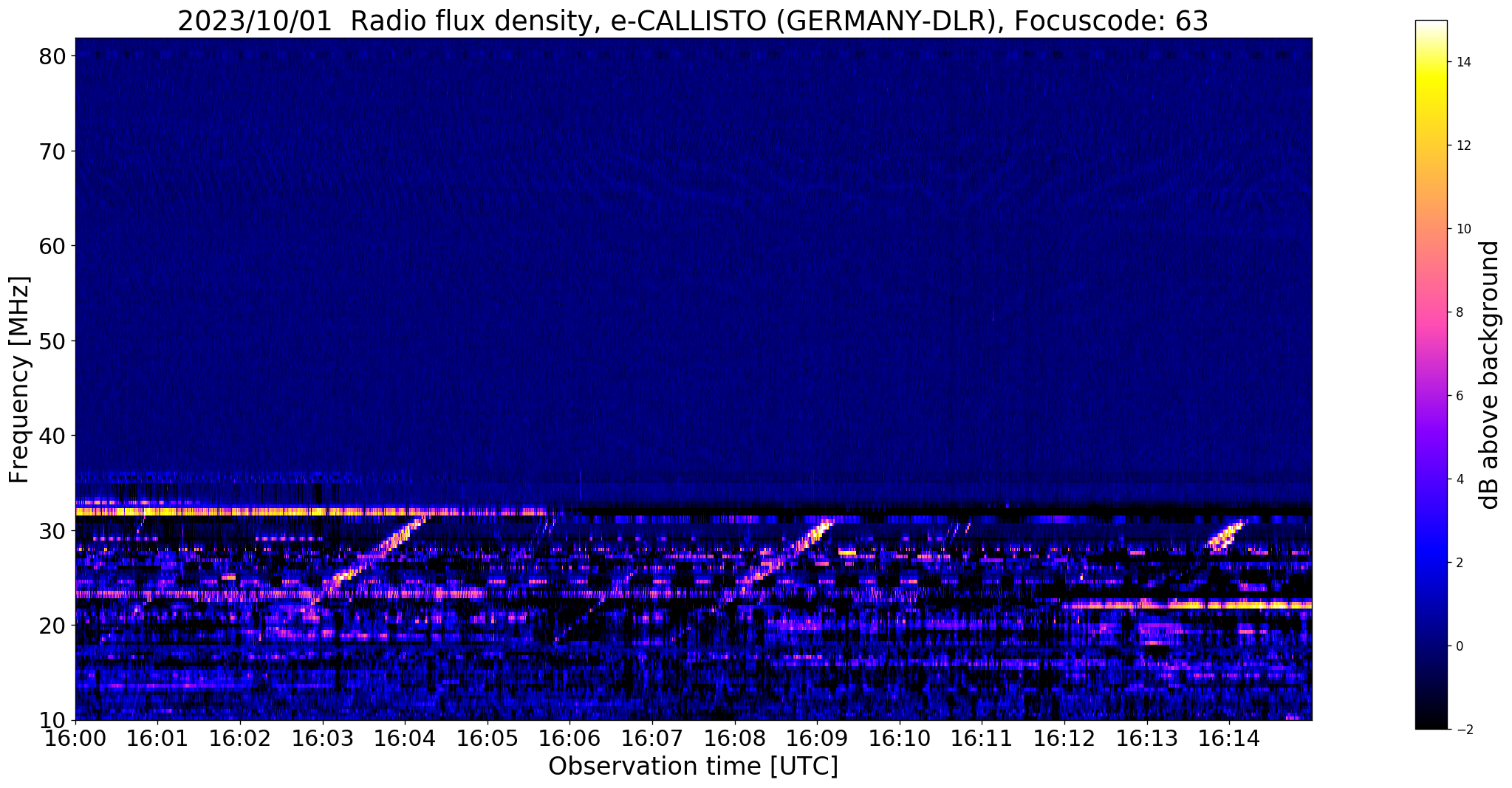Click the 16:10 time tick label

click(x=900, y=737)
